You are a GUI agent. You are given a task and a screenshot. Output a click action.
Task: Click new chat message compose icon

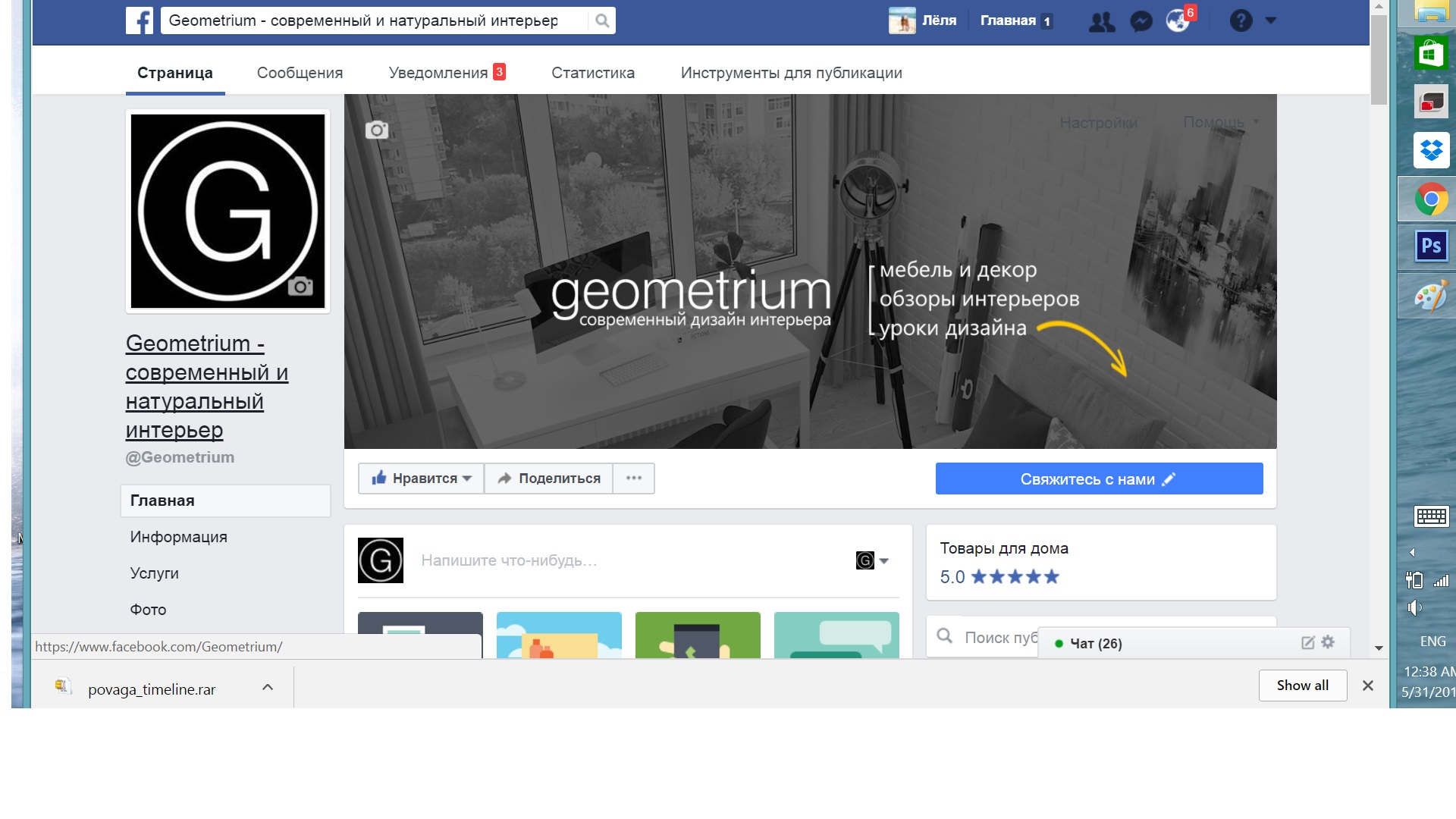[x=1308, y=642]
